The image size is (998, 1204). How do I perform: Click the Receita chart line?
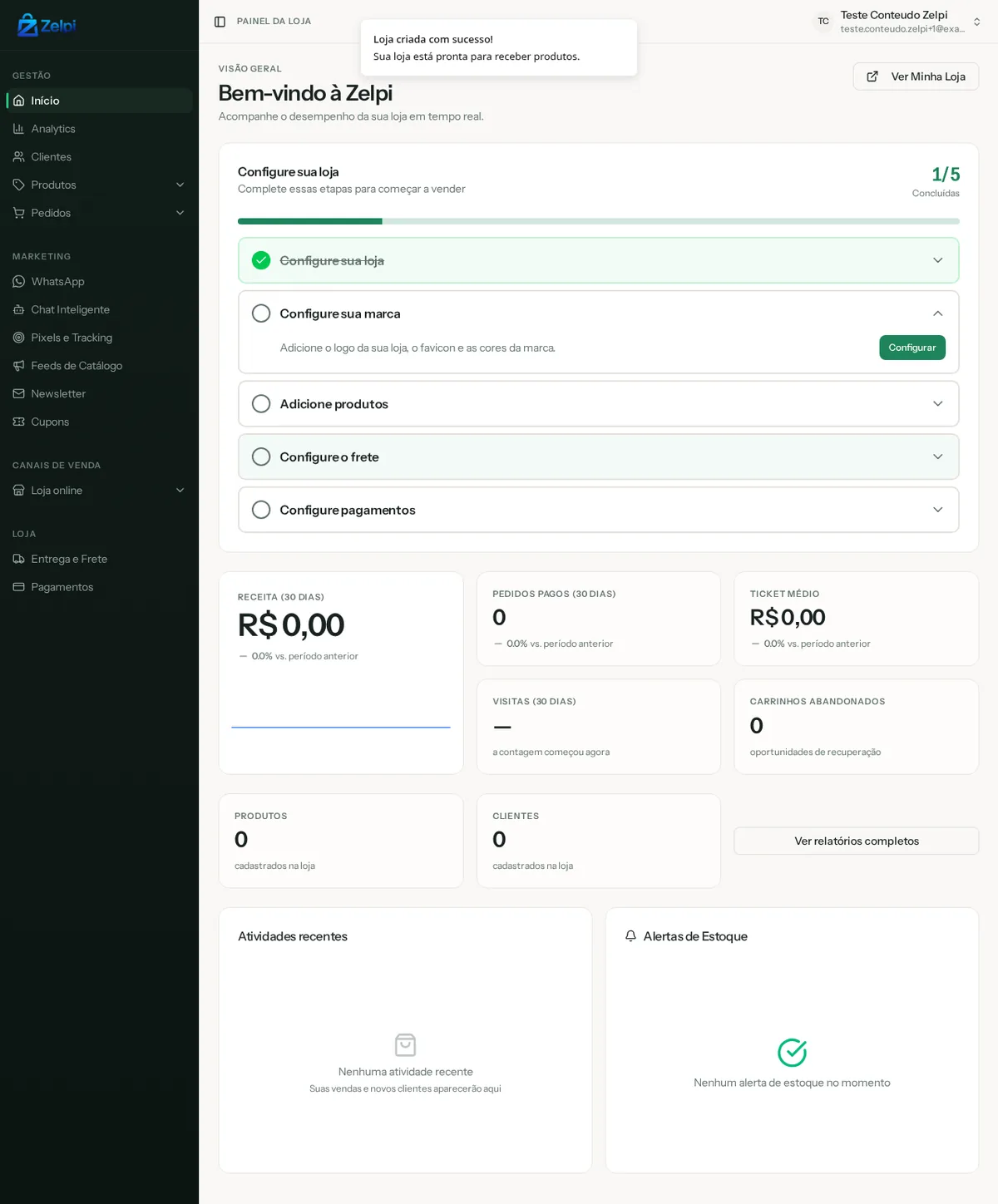pos(341,728)
